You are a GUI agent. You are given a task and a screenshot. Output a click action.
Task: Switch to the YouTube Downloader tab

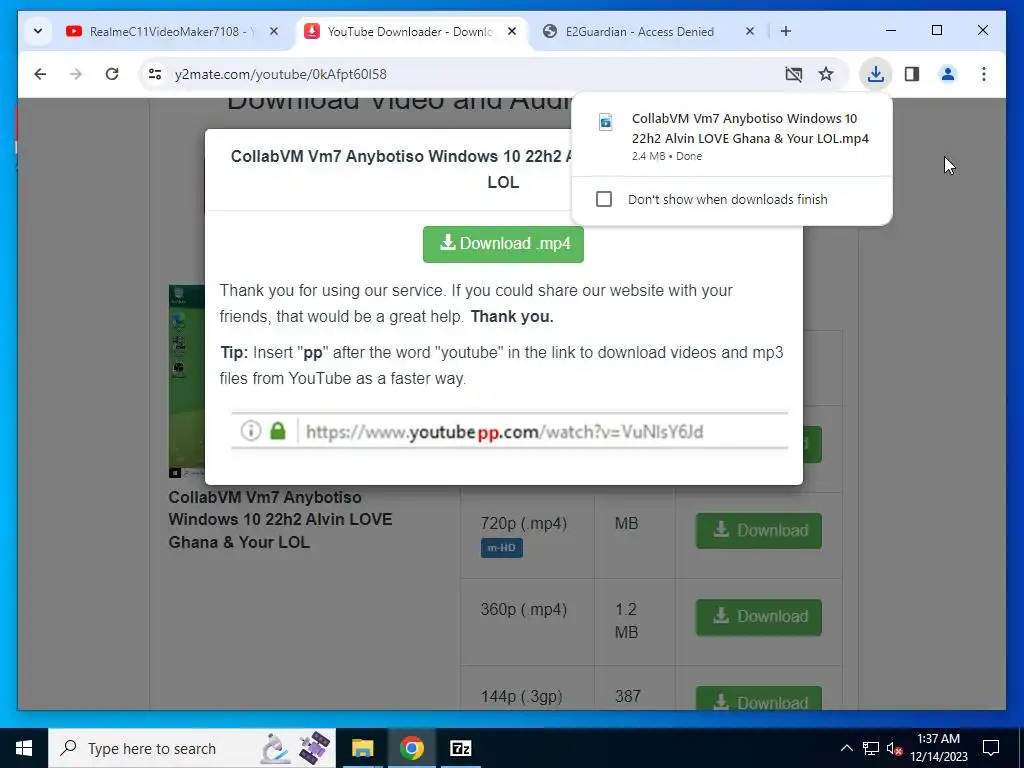(411, 31)
